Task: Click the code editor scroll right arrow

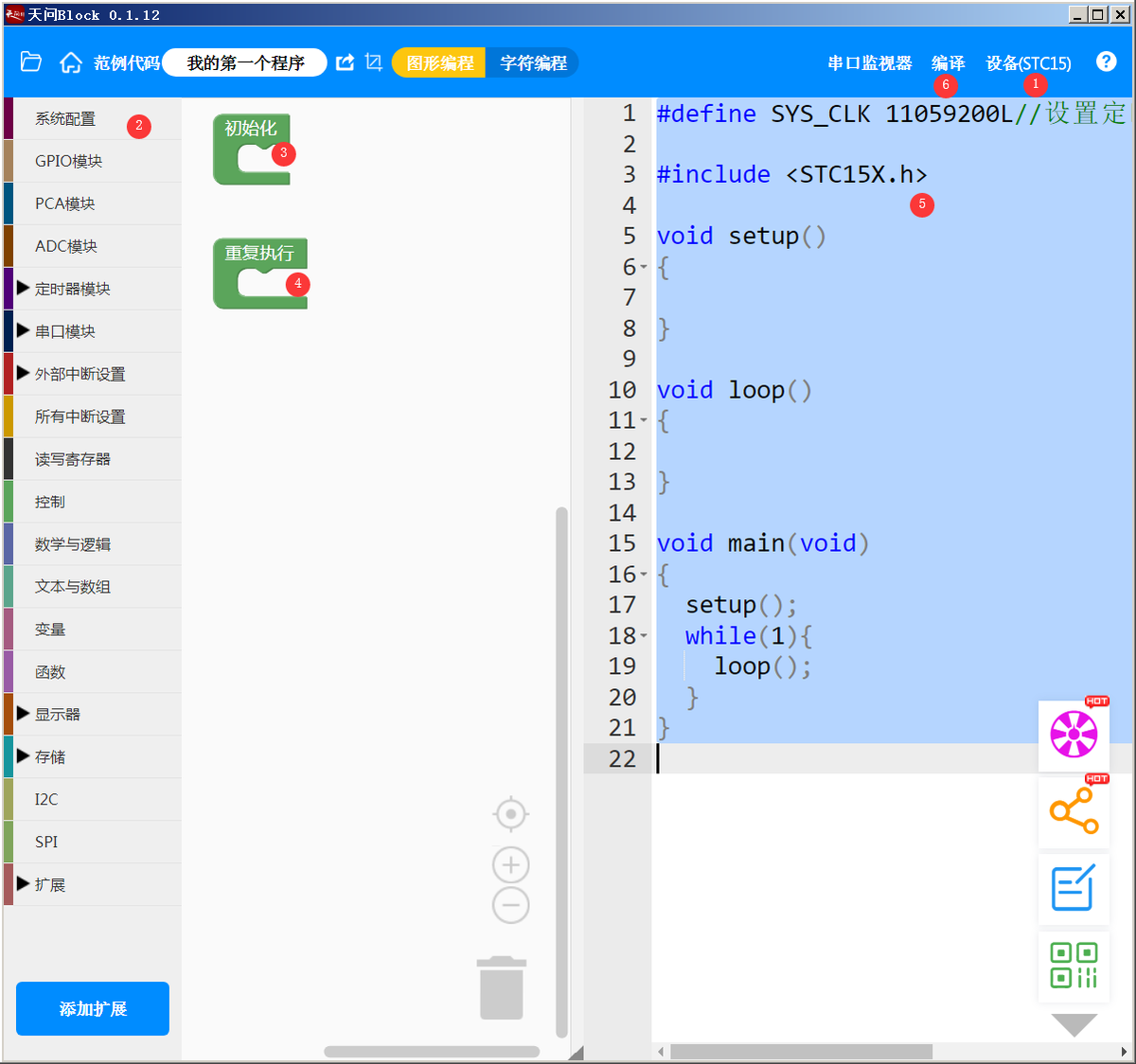Action: point(1124,1052)
